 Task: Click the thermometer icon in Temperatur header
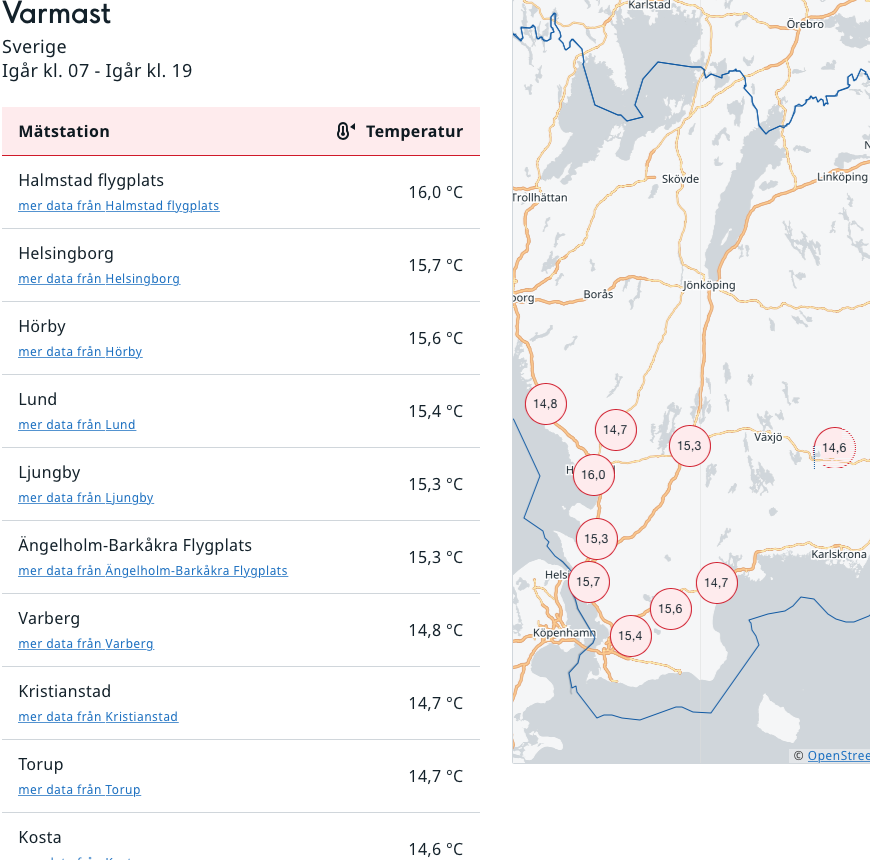[345, 131]
